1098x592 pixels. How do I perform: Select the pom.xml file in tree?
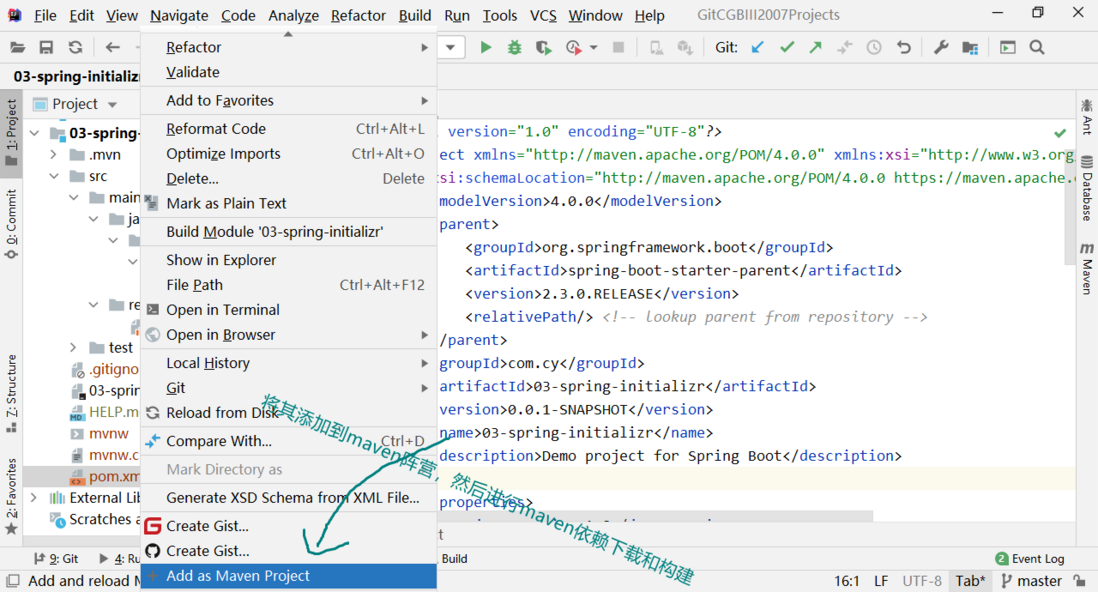click(x=105, y=476)
